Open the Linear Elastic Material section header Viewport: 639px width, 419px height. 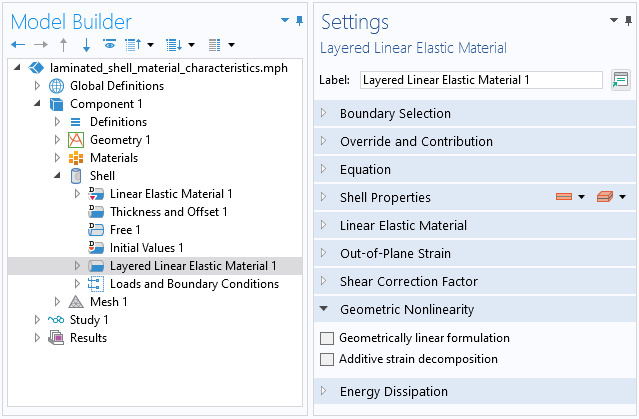pos(475,225)
